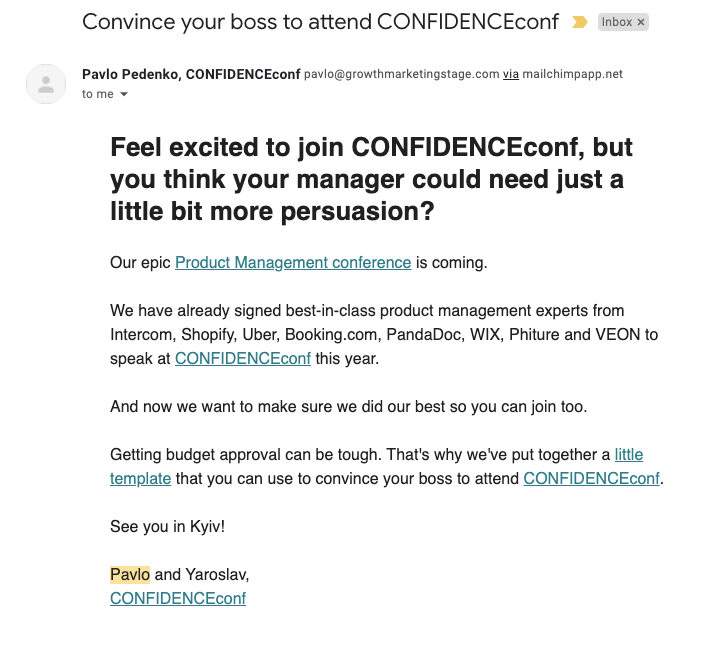Click the 'to me' recipient text
Viewport: 727px width, 648px height.
[x=98, y=94]
